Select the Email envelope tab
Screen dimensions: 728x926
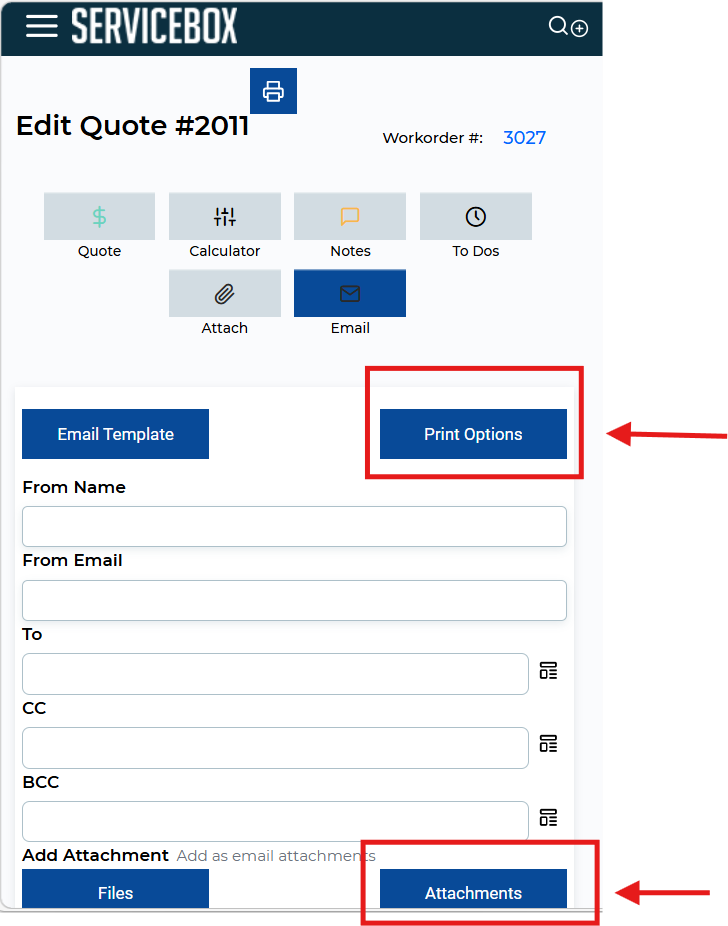point(350,293)
